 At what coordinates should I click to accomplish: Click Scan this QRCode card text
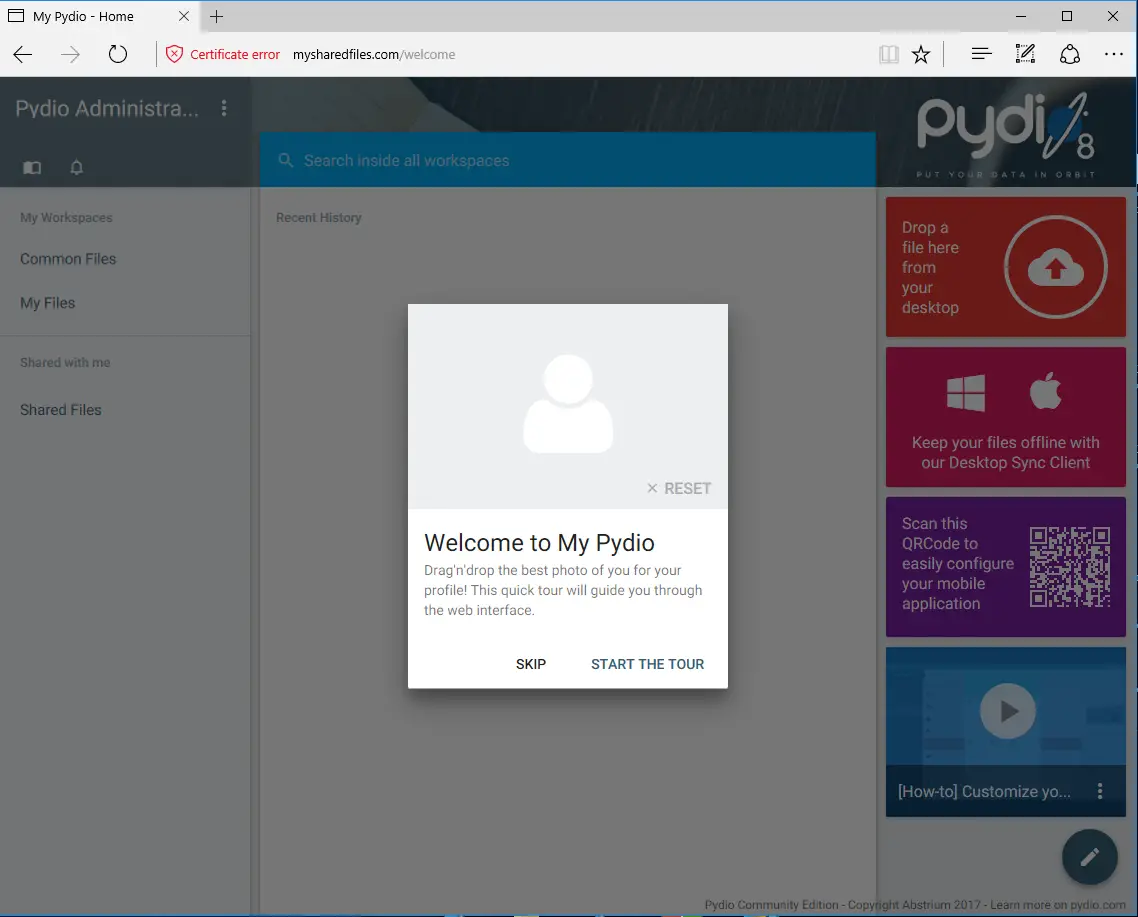[957, 563]
